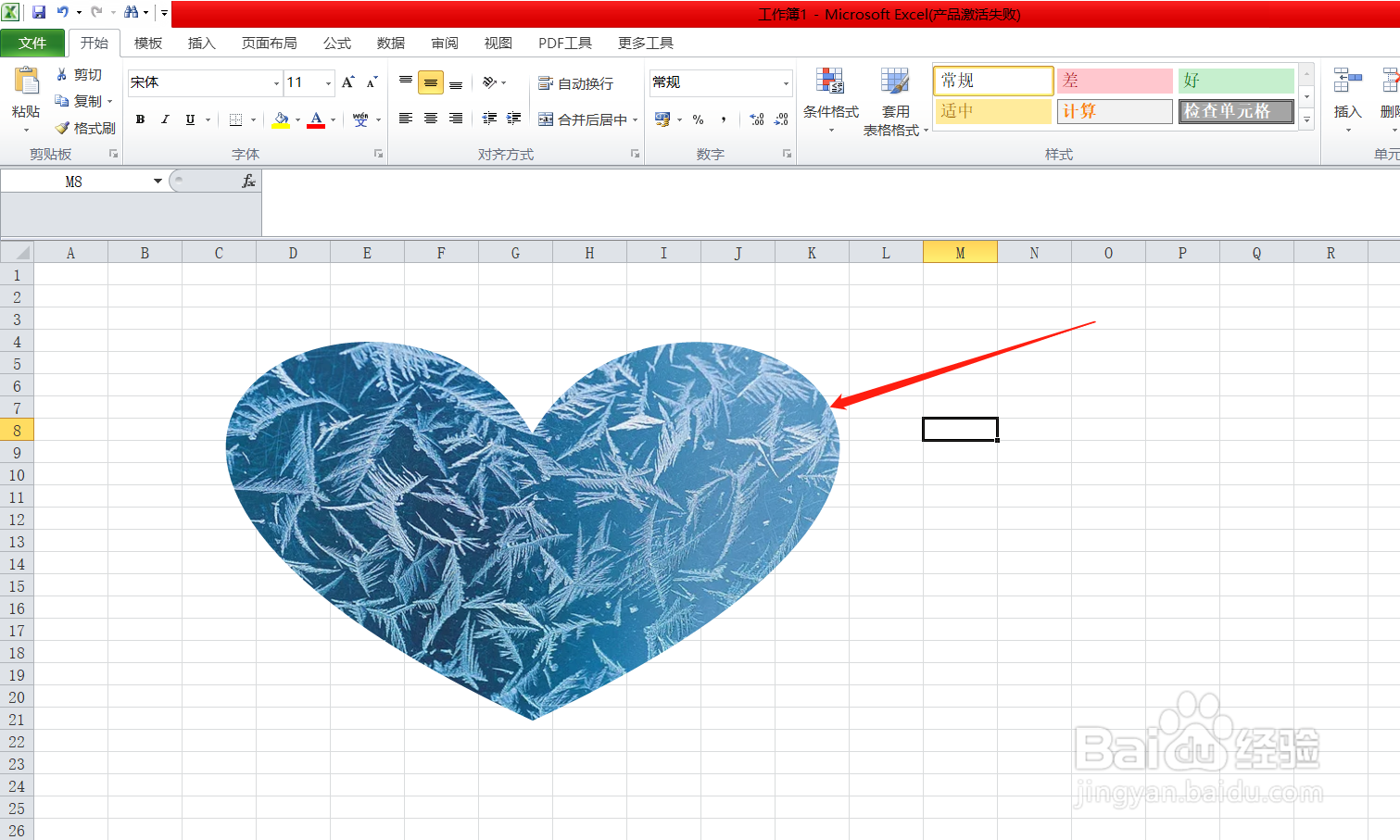Switch to the 页面布局 Page Layout tab
The height and width of the screenshot is (840, 1400).
point(269,44)
